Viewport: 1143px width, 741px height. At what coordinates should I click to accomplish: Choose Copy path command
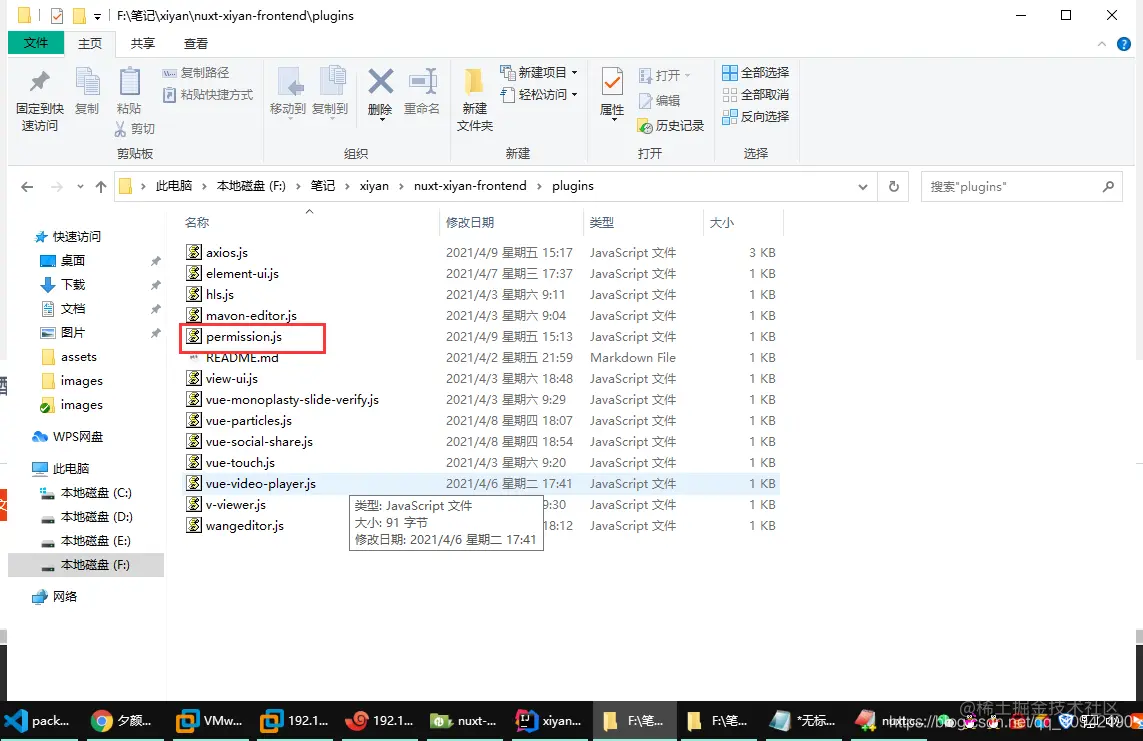click(x=196, y=73)
